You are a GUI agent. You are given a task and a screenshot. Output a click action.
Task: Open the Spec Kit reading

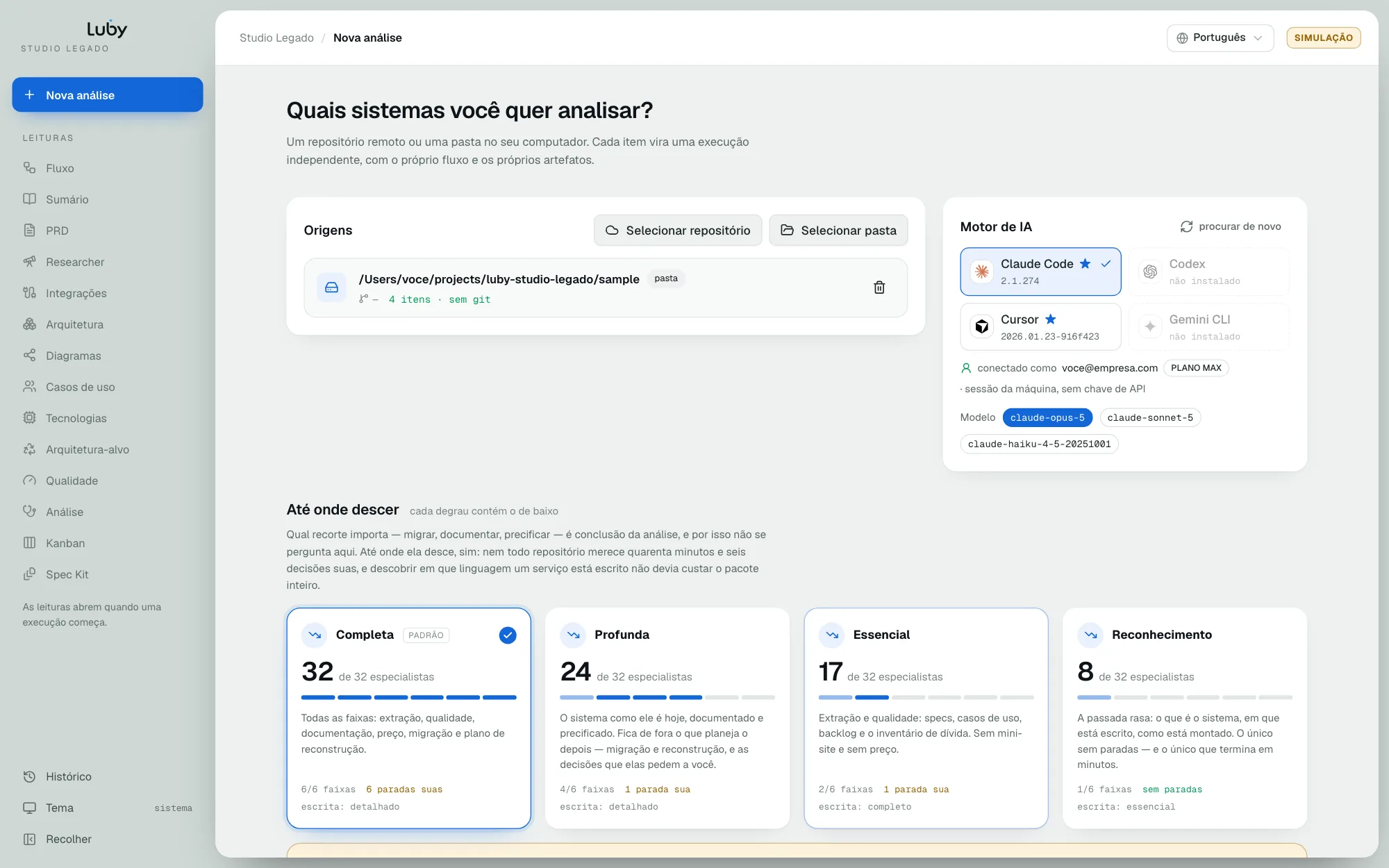pyautogui.click(x=107, y=574)
